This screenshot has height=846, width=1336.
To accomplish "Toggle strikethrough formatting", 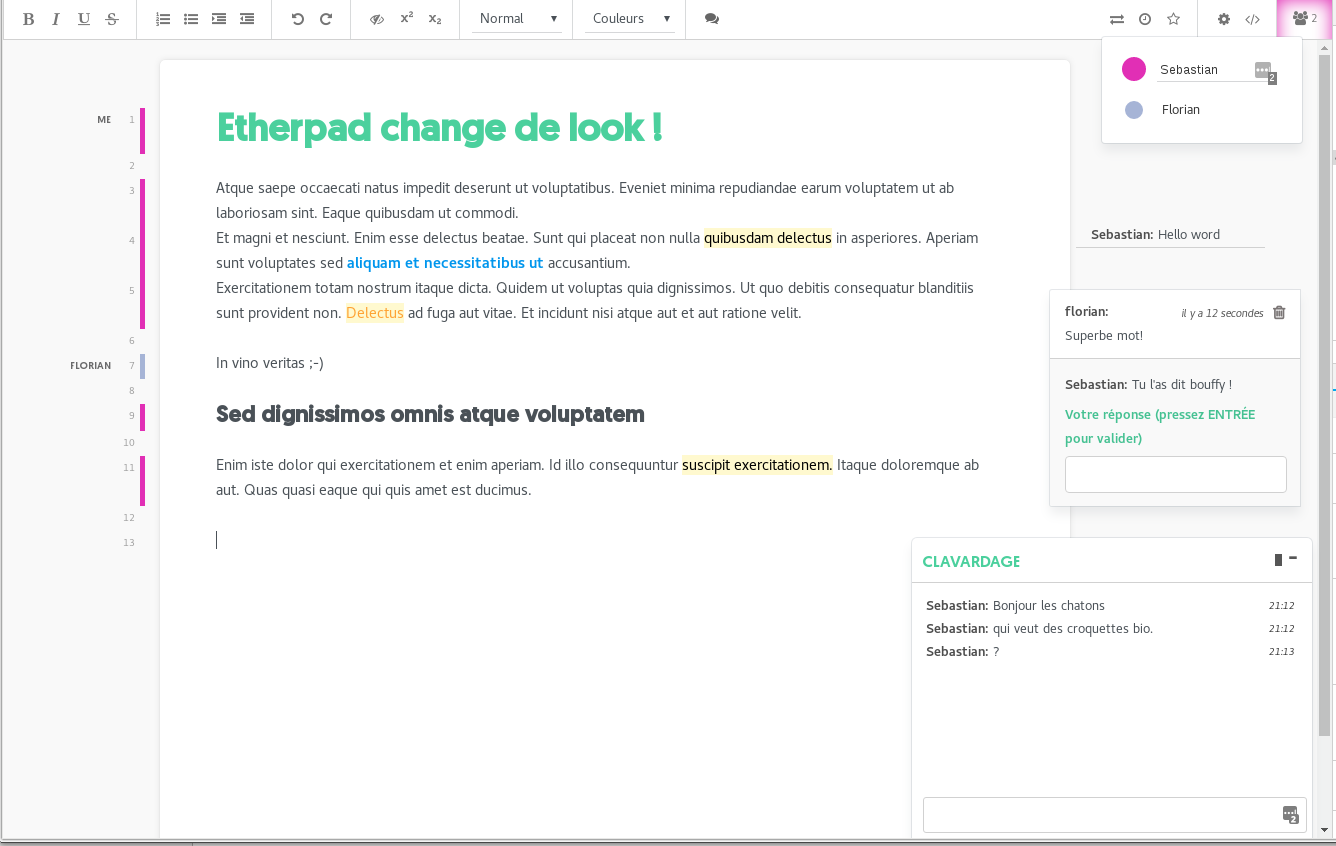I will click(x=112, y=19).
